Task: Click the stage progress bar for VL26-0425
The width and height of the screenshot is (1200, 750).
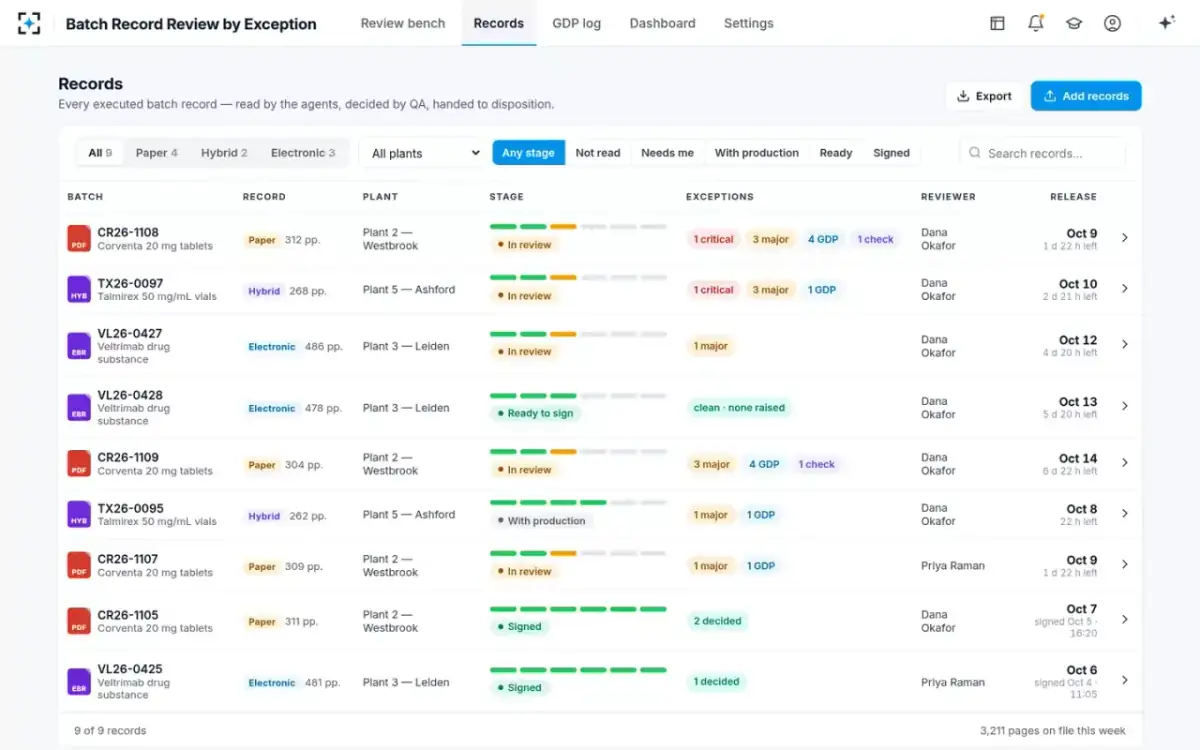Action: pos(578,670)
